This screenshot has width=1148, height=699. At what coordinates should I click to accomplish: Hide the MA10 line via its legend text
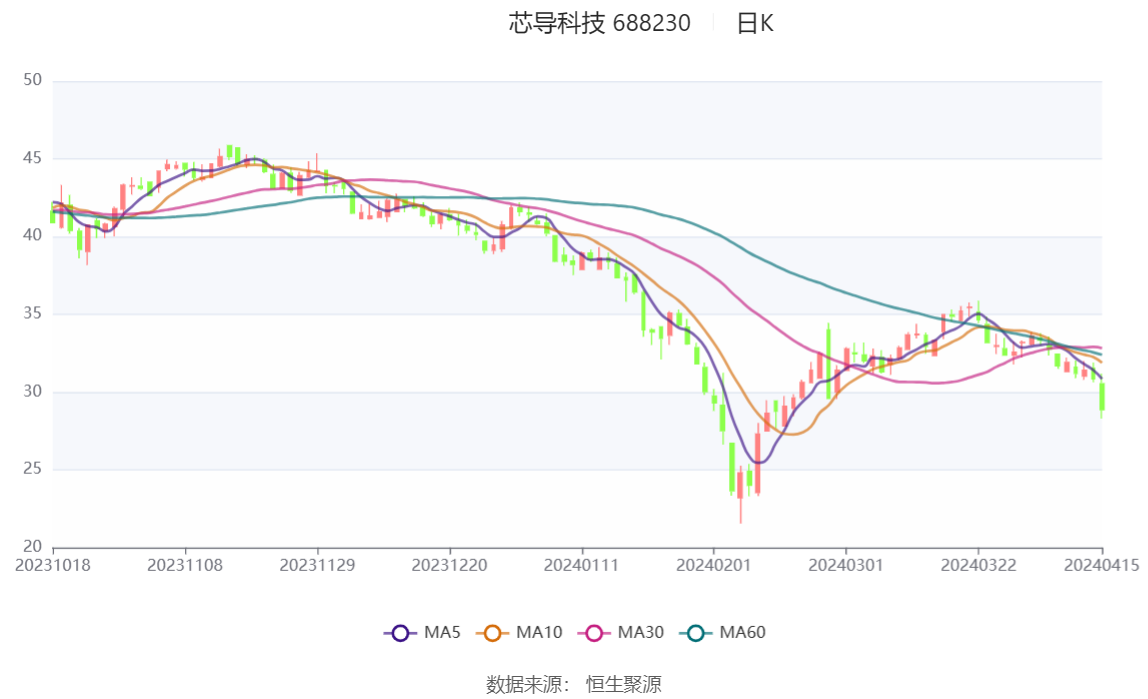point(539,632)
